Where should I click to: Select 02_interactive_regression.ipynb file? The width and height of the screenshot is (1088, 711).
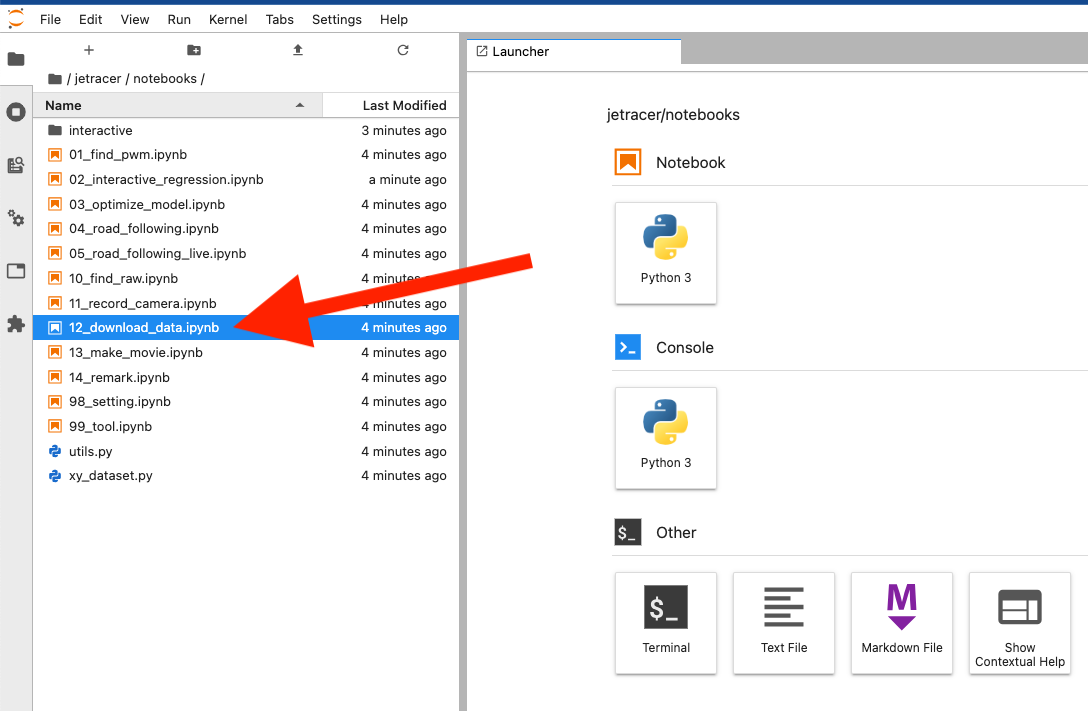246,180
